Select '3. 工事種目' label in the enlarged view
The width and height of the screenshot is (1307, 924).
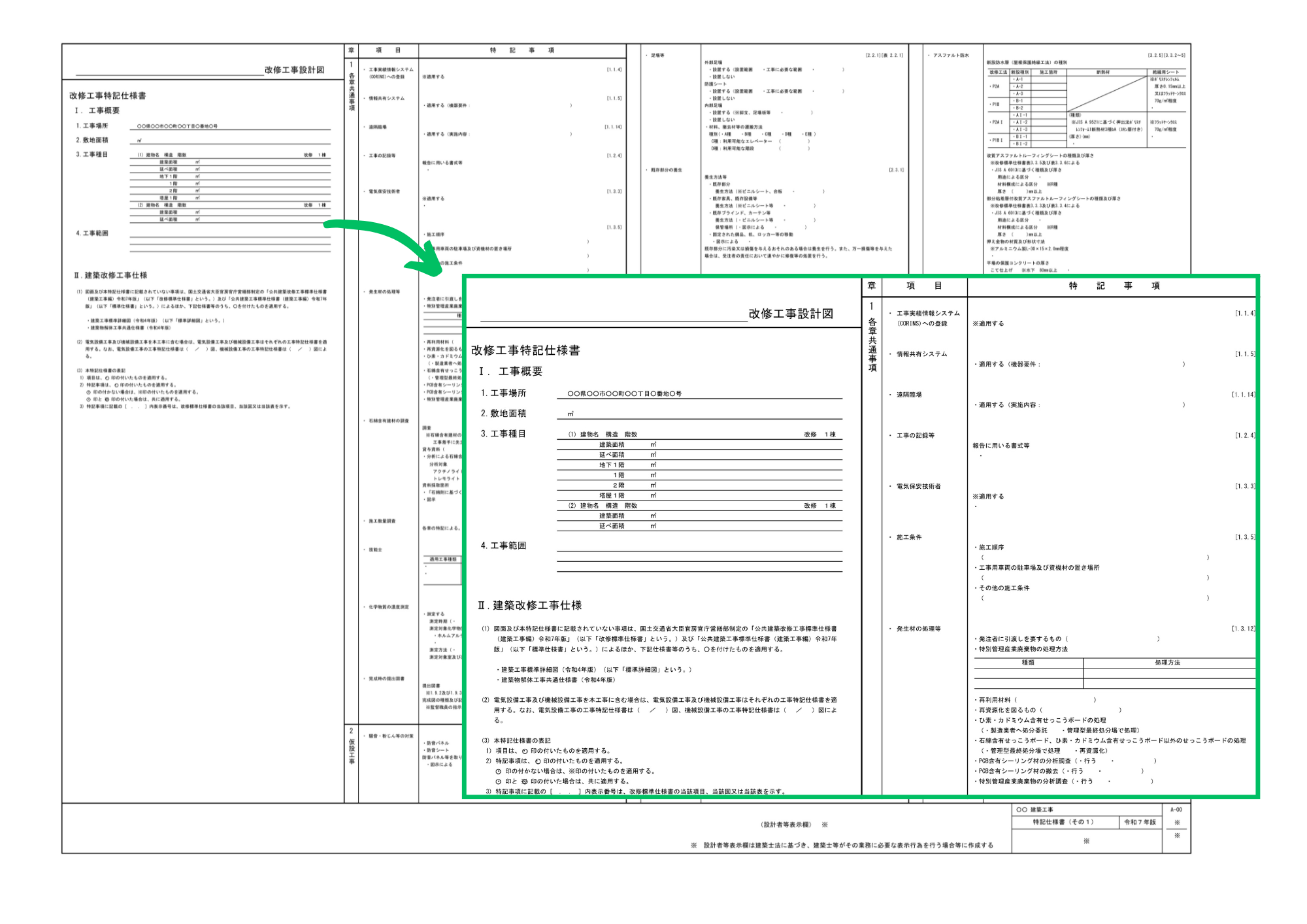pos(503,433)
